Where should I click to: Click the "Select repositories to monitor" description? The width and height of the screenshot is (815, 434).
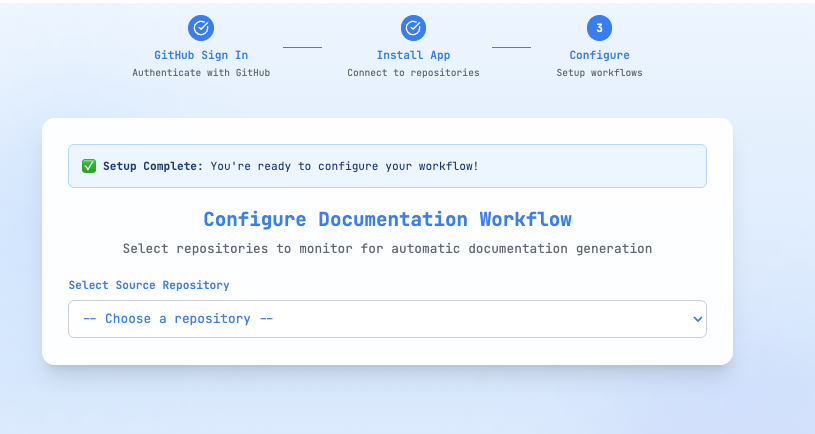(387, 248)
